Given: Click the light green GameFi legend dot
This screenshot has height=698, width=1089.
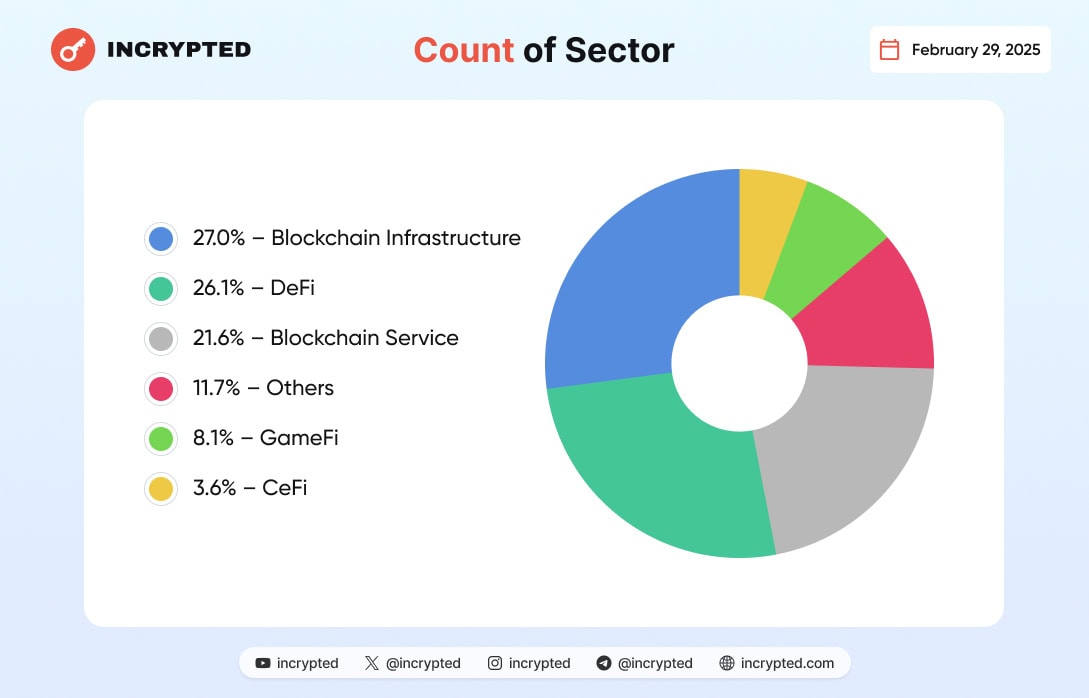Looking at the screenshot, I should point(161,438).
